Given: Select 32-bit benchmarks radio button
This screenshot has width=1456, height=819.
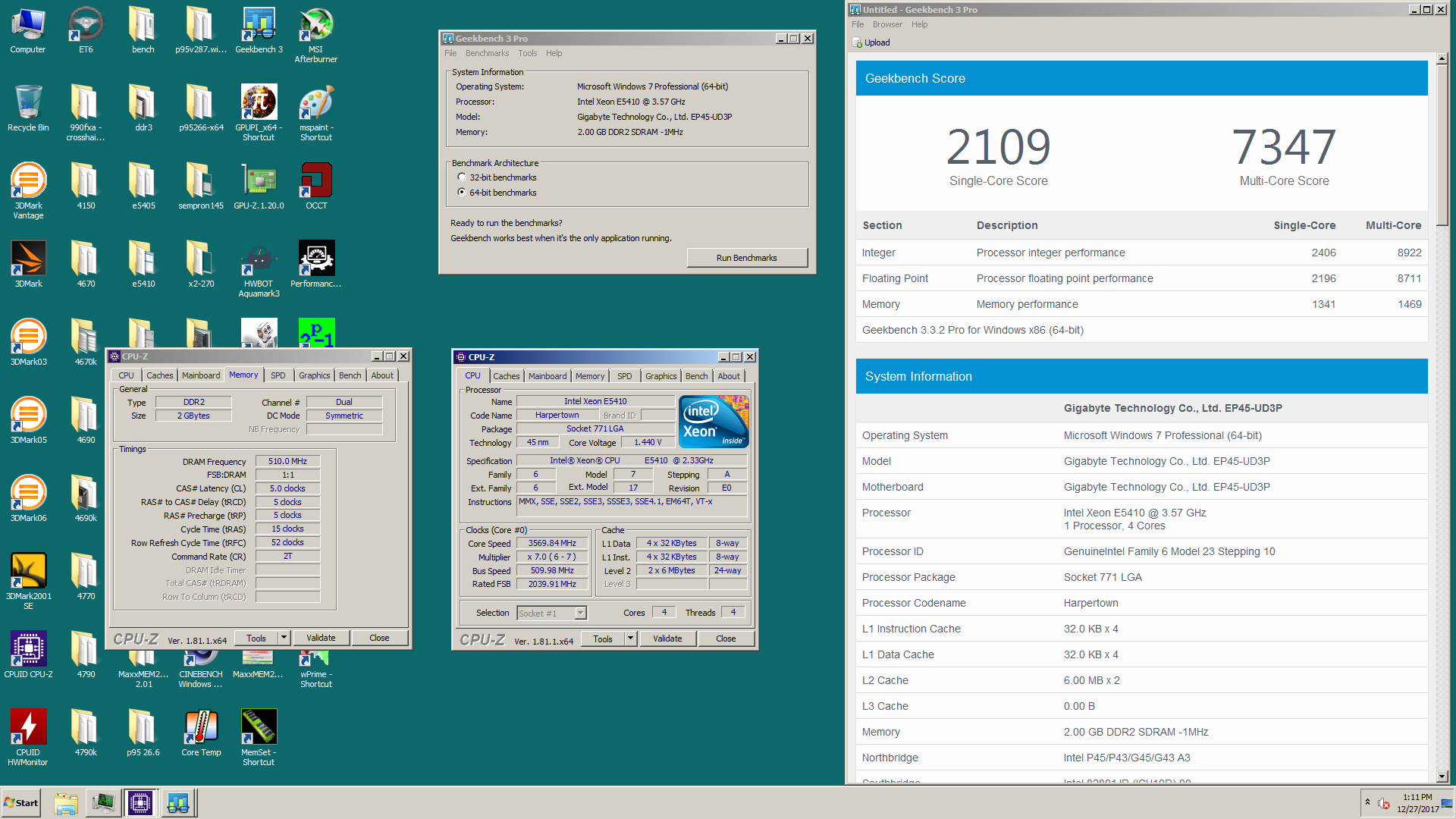Looking at the screenshot, I should [x=462, y=177].
